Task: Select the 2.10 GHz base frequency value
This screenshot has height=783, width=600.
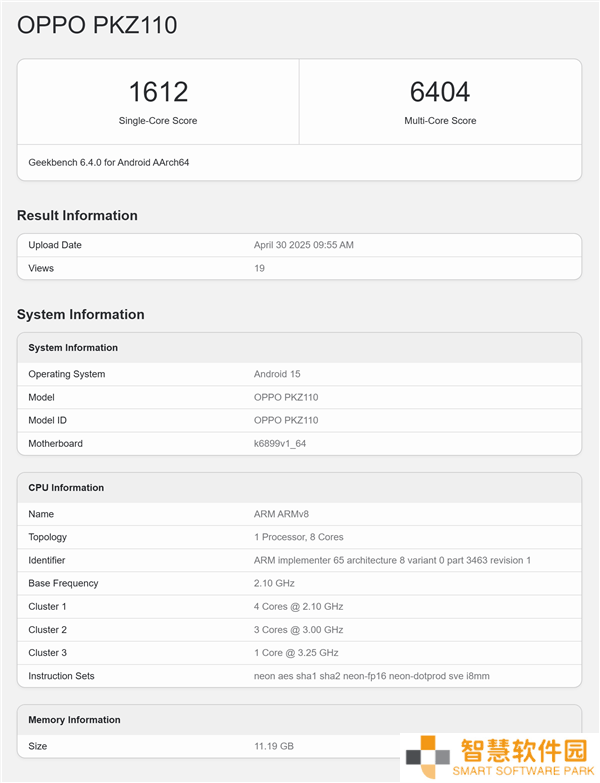Action: [274, 583]
